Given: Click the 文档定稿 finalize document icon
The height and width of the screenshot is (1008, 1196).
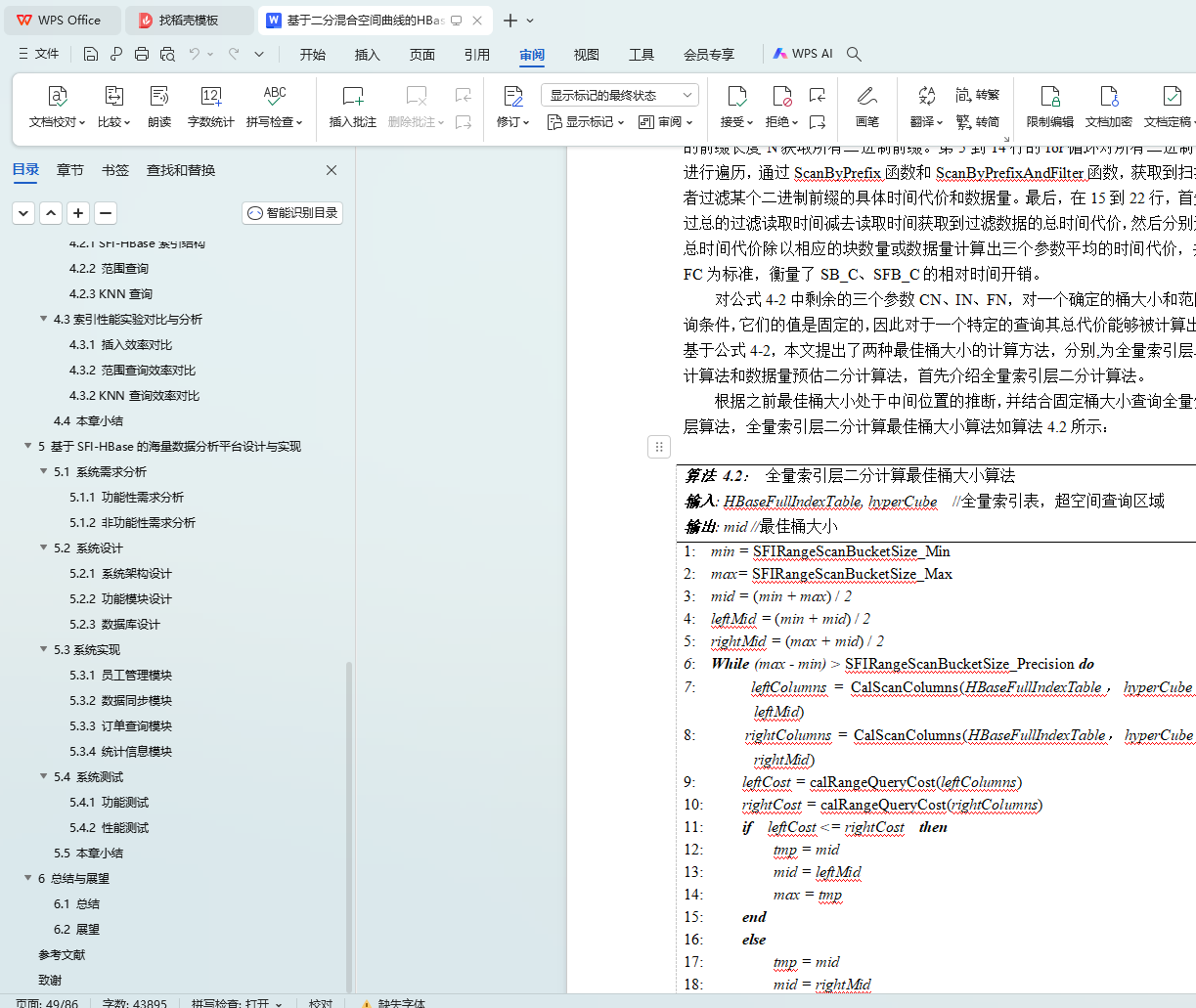Looking at the screenshot, I should [x=1171, y=96].
